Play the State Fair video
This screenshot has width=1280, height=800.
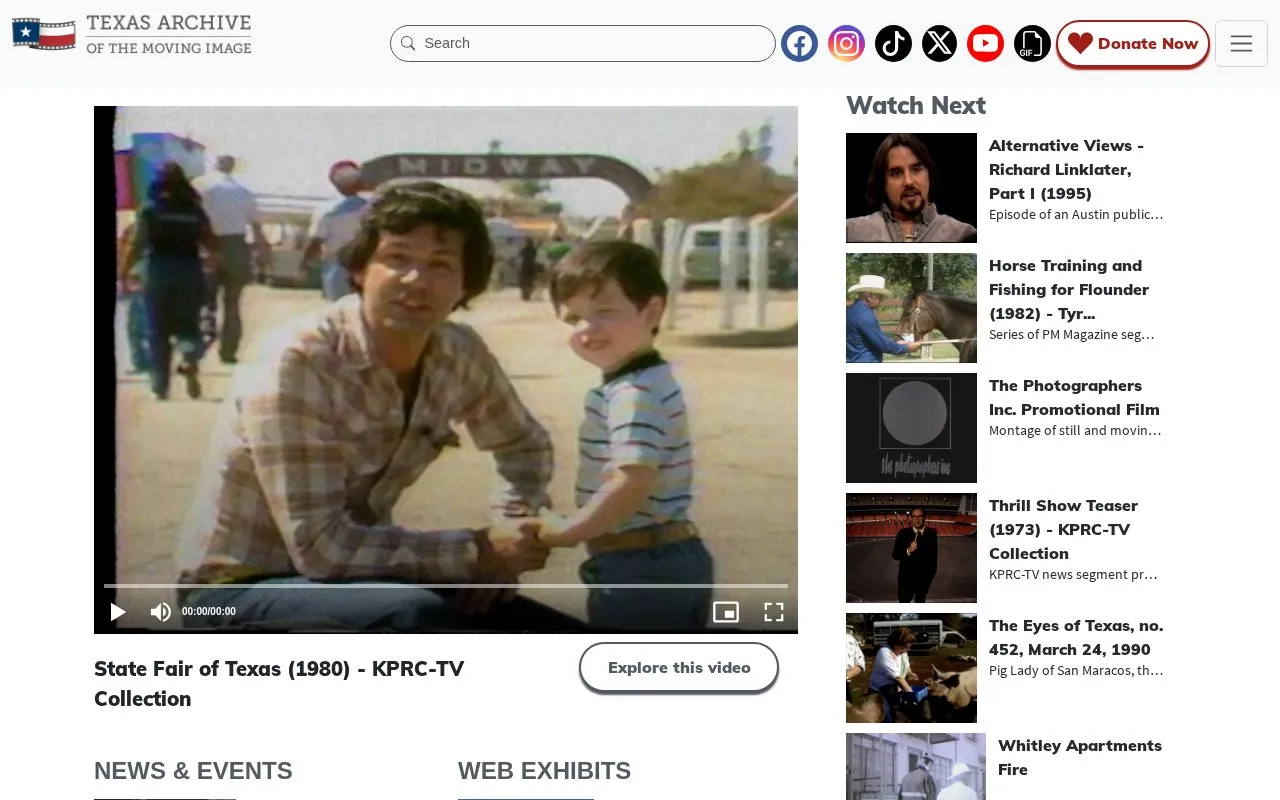coord(118,612)
